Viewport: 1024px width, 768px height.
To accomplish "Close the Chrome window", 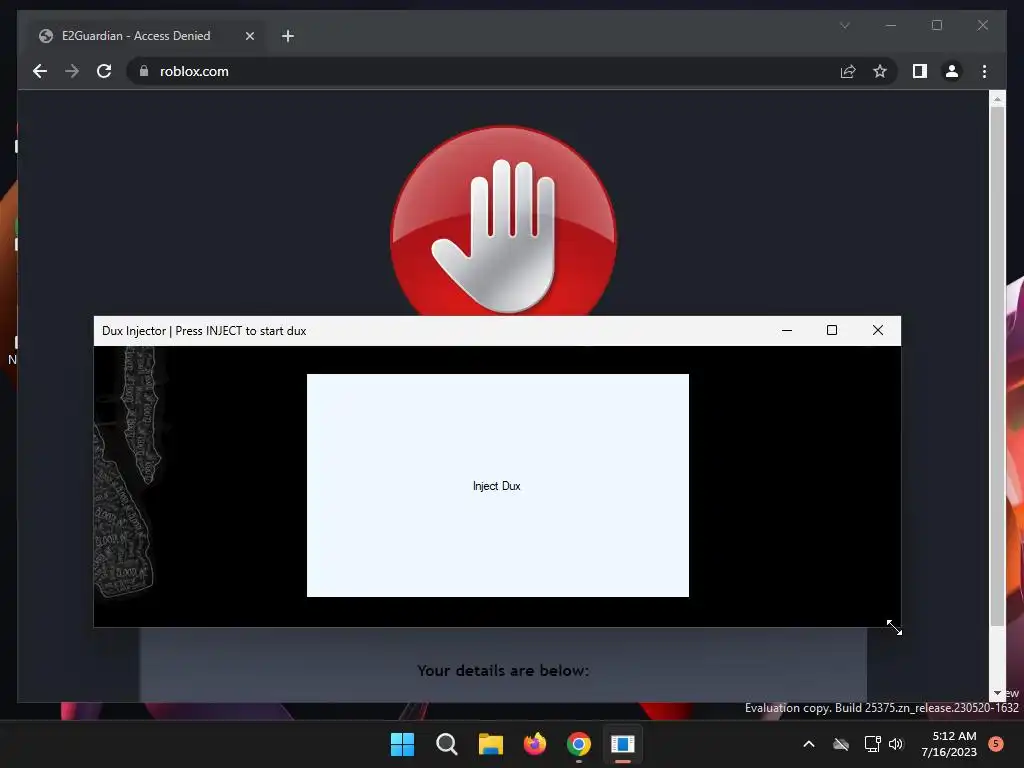I will (x=983, y=25).
